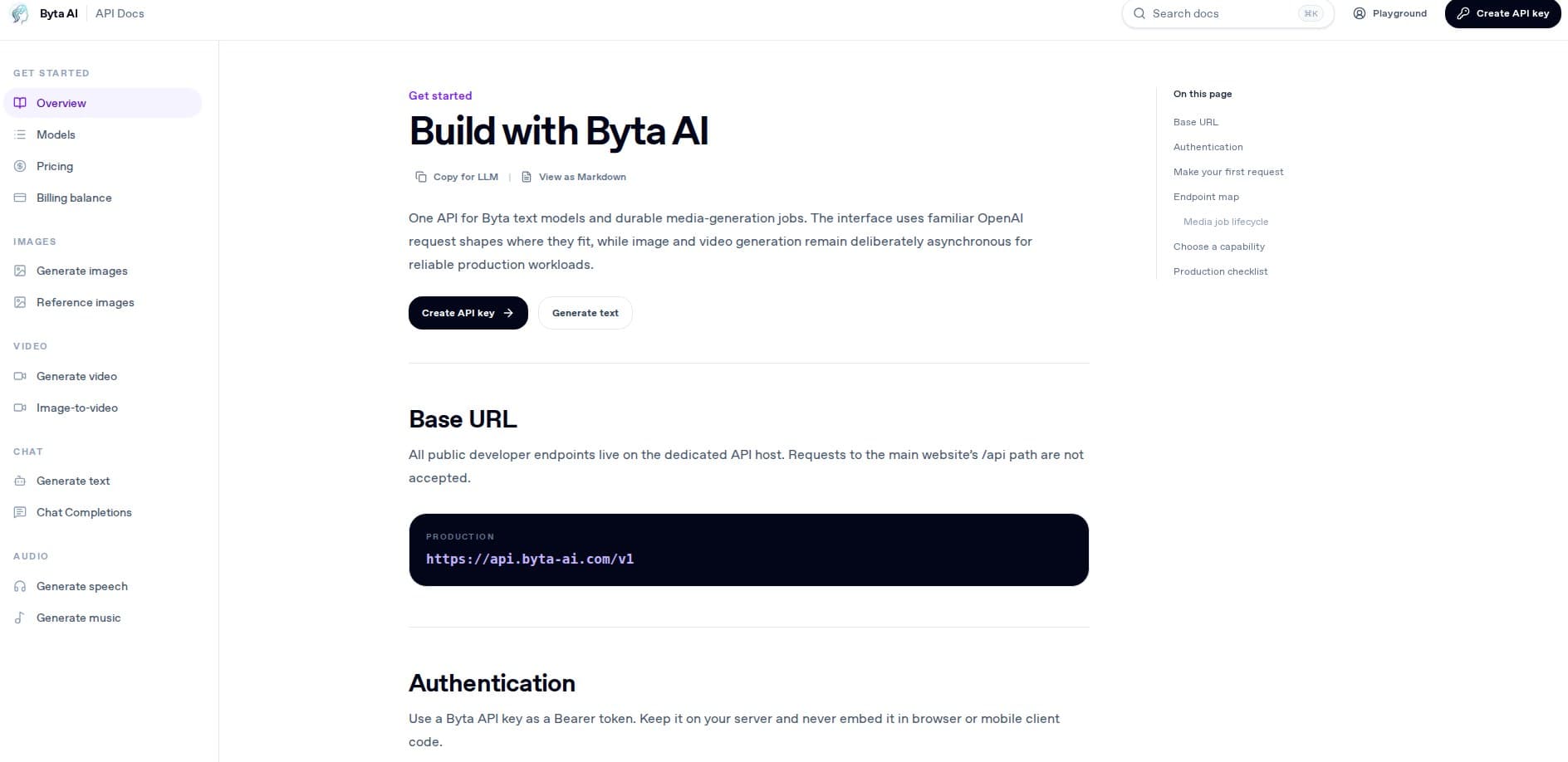
Task: Click the Billing balance card icon
Action: pyautogui.click(x=20, y=198)
